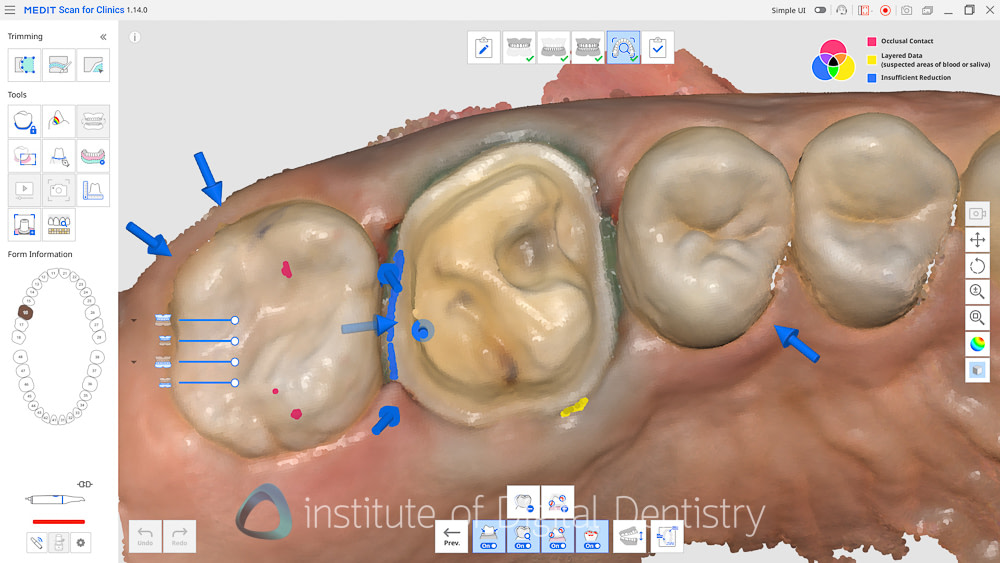Select the brush selection trimming tool
The width and height of the screenshot is (1000, 563).
[59, 64]
